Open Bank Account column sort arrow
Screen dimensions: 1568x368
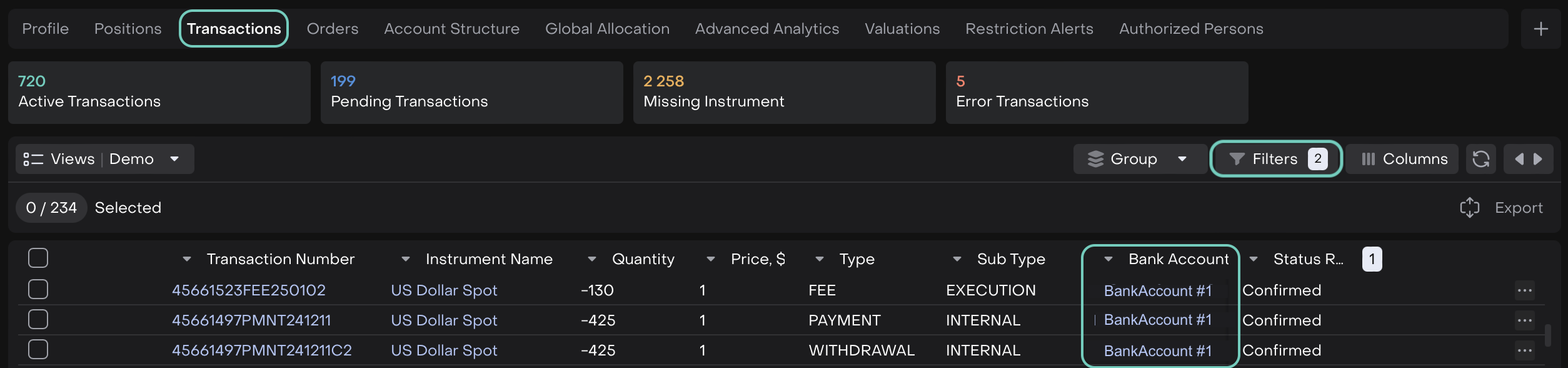pyautogui.click(x=1108, y=259)
